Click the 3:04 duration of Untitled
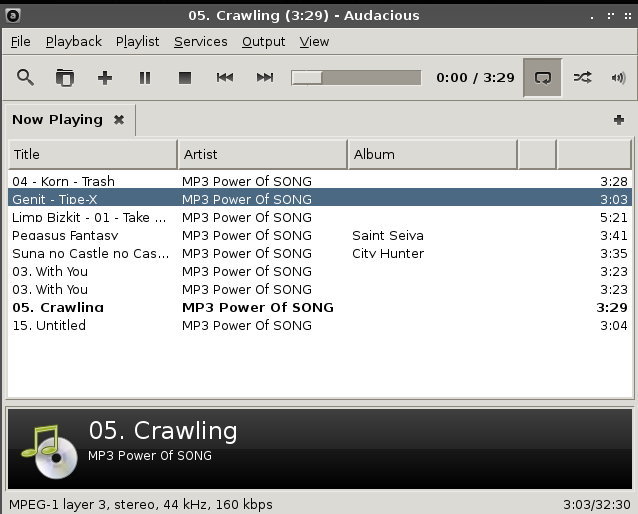Viewport: 638px width, 514px height. [614, 325]
